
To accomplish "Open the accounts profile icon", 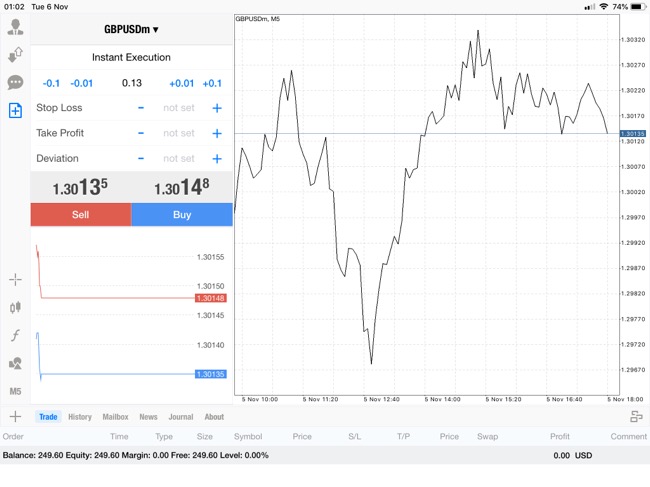I will point(15,26).
